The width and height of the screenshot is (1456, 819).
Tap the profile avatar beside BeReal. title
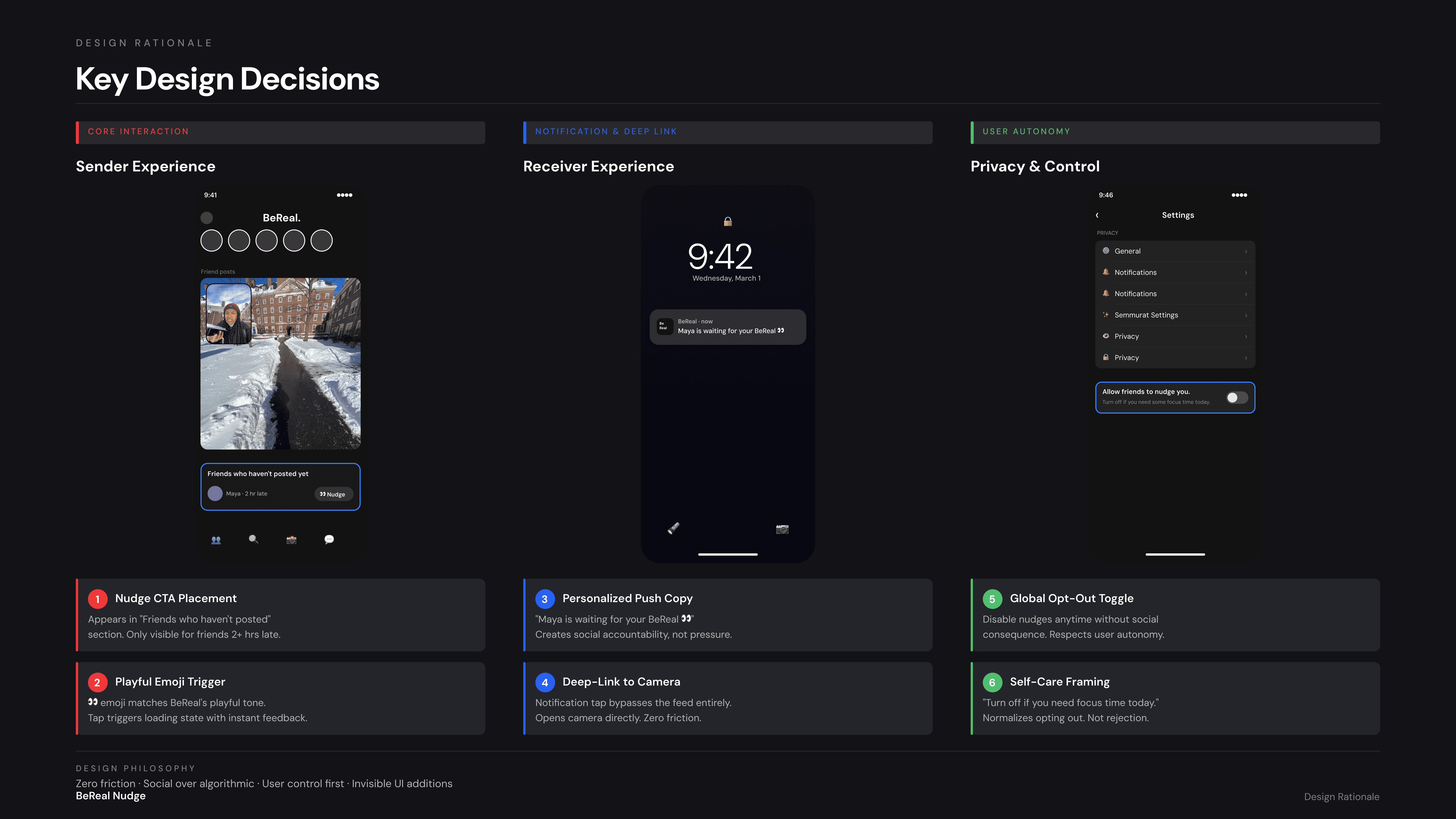point(207,218)
